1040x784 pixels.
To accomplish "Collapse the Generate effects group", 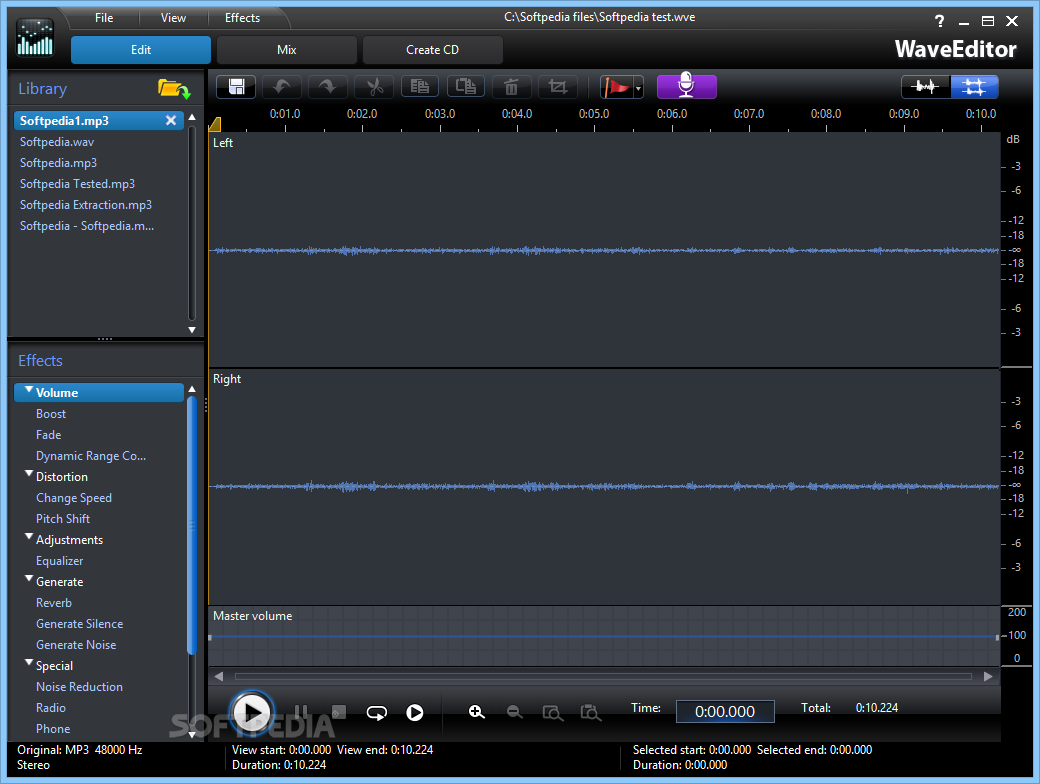I will 29,580.
